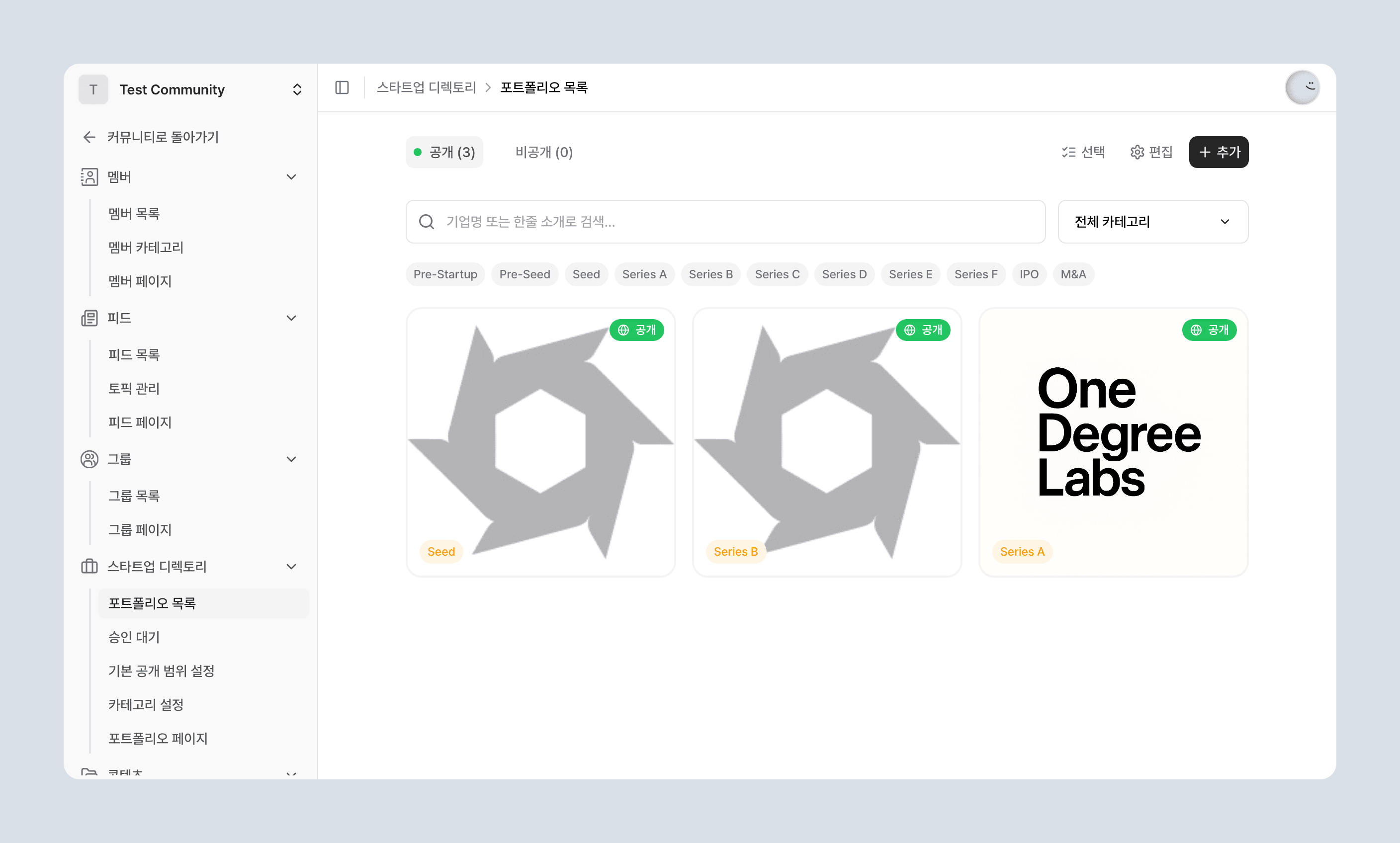Filter by Series F stage chip

pyautogui.click(x=975, y=274)
